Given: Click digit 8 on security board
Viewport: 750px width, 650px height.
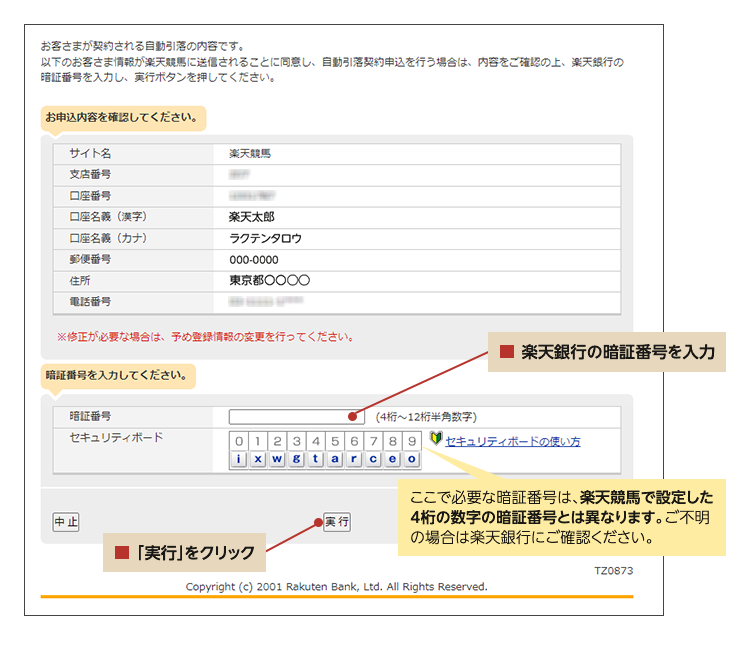Looking at the screenshot, I should [392, 441].
